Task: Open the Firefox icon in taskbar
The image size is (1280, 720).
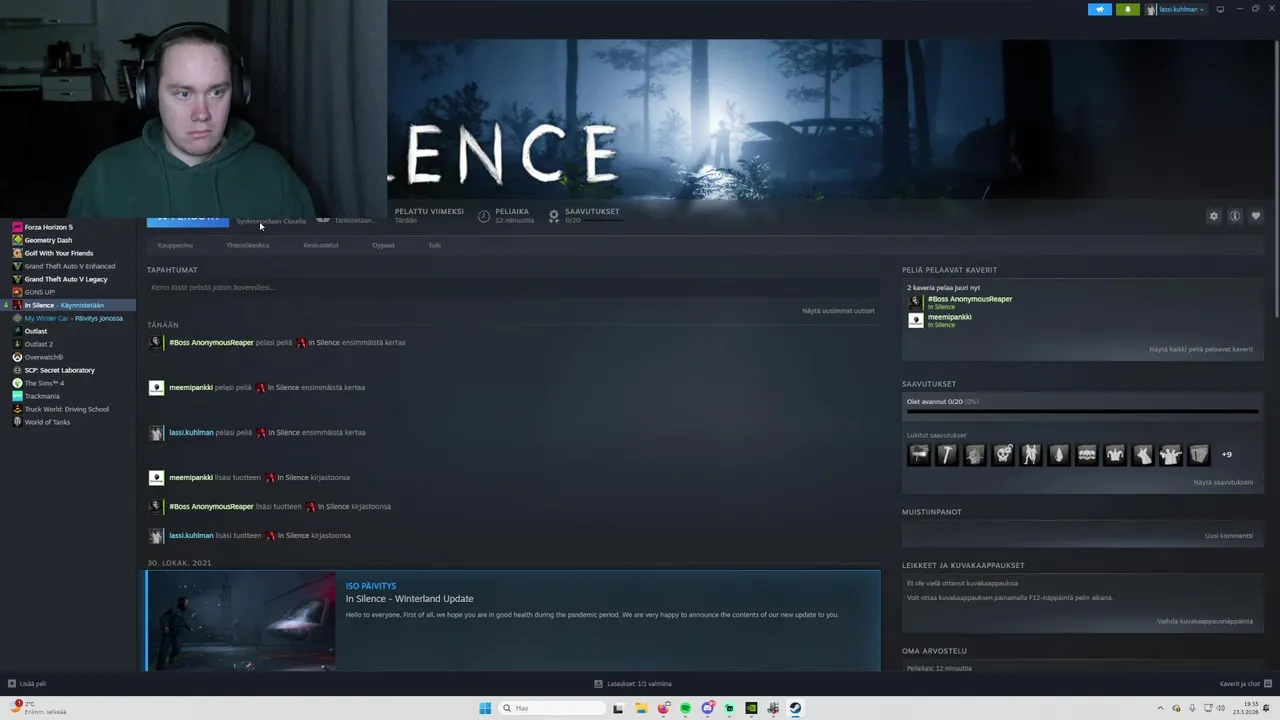Action: coord(663,708)
